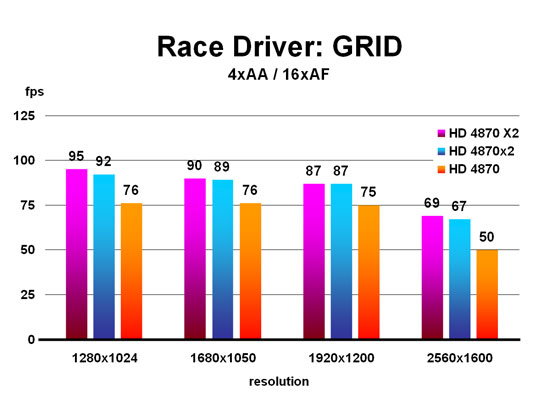Click the magenta bar labeled 69
Screen dimensions: 550x412
tap(432, 277)
